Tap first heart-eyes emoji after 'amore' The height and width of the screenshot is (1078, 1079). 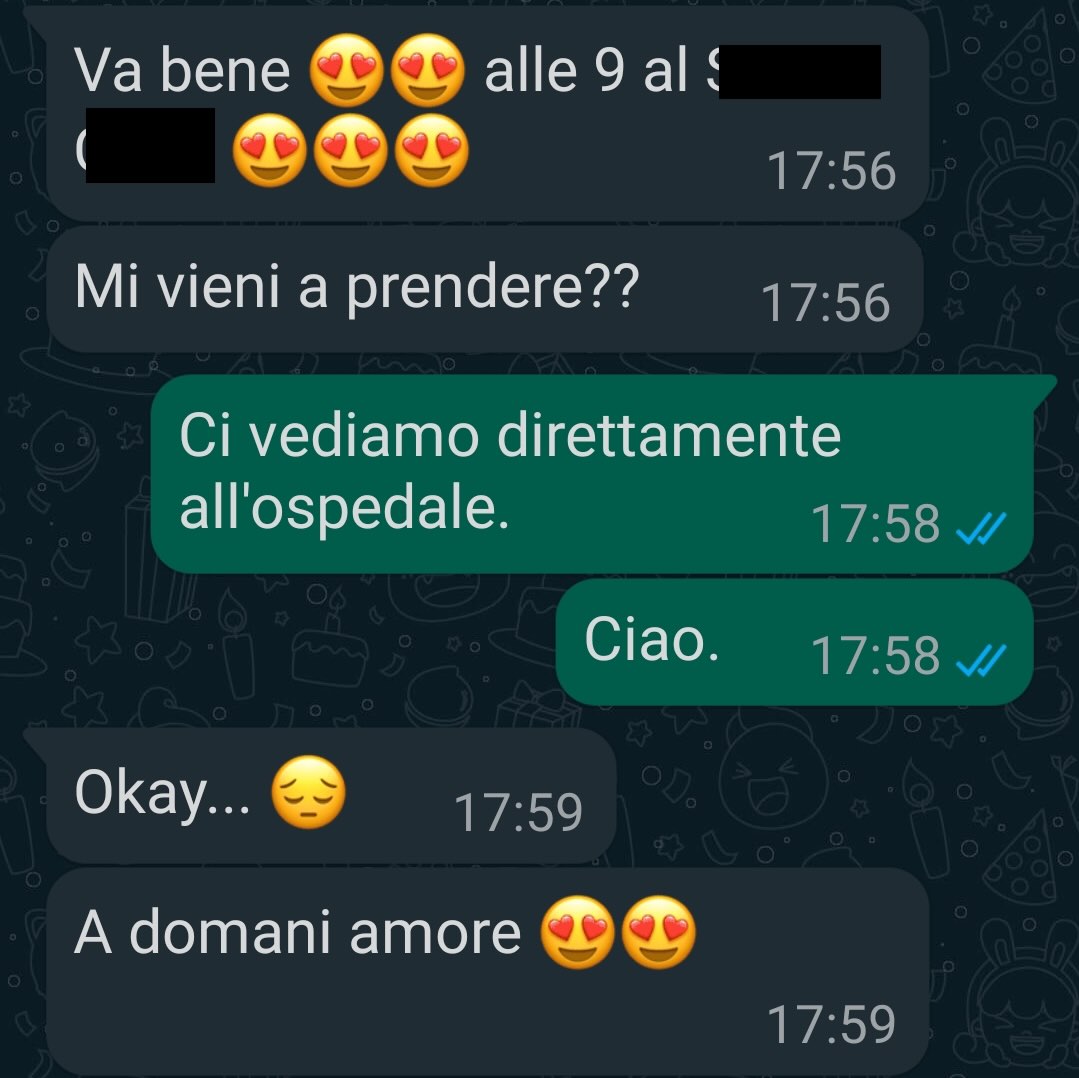coord(577,933)
